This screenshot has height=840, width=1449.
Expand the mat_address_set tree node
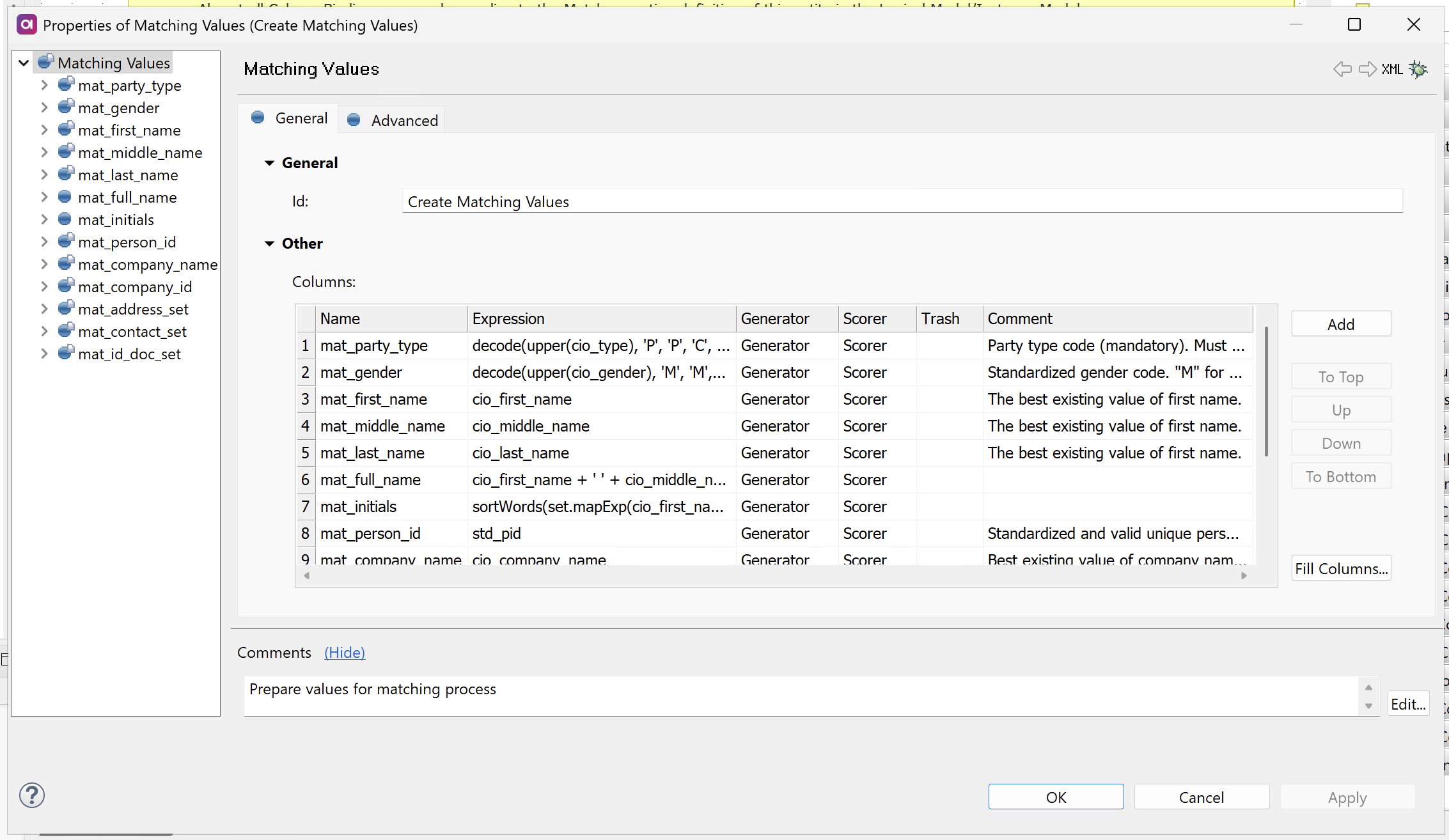44,309
